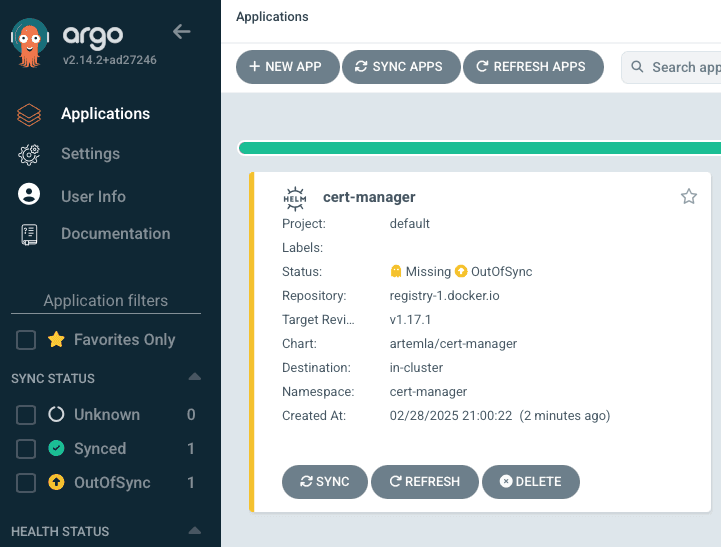This screenshot has width=721, height=547.
Task: Click namespace value cert-manager
Action: [x=428, y=392]
